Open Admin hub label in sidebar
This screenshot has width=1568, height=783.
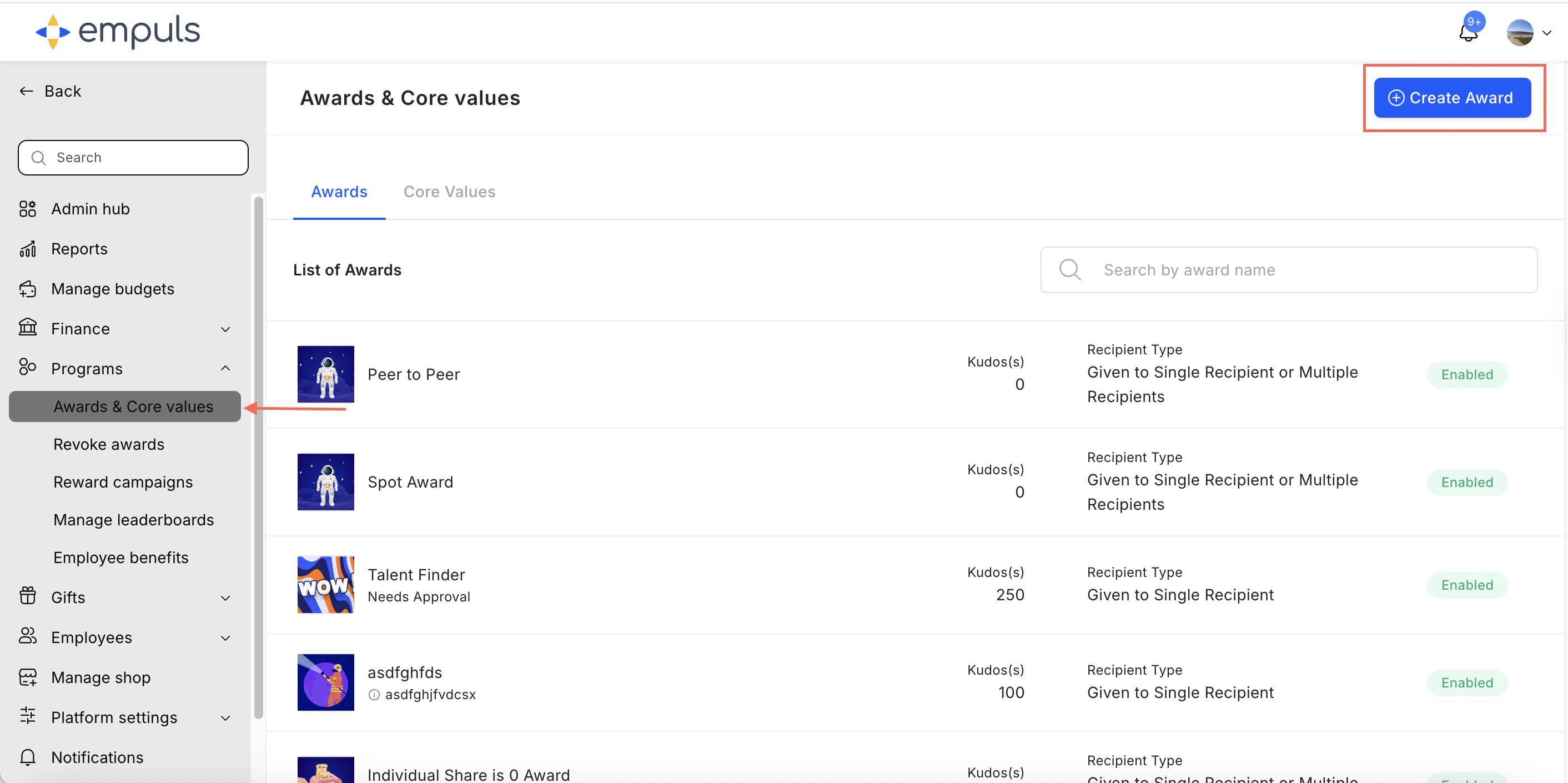90,209
